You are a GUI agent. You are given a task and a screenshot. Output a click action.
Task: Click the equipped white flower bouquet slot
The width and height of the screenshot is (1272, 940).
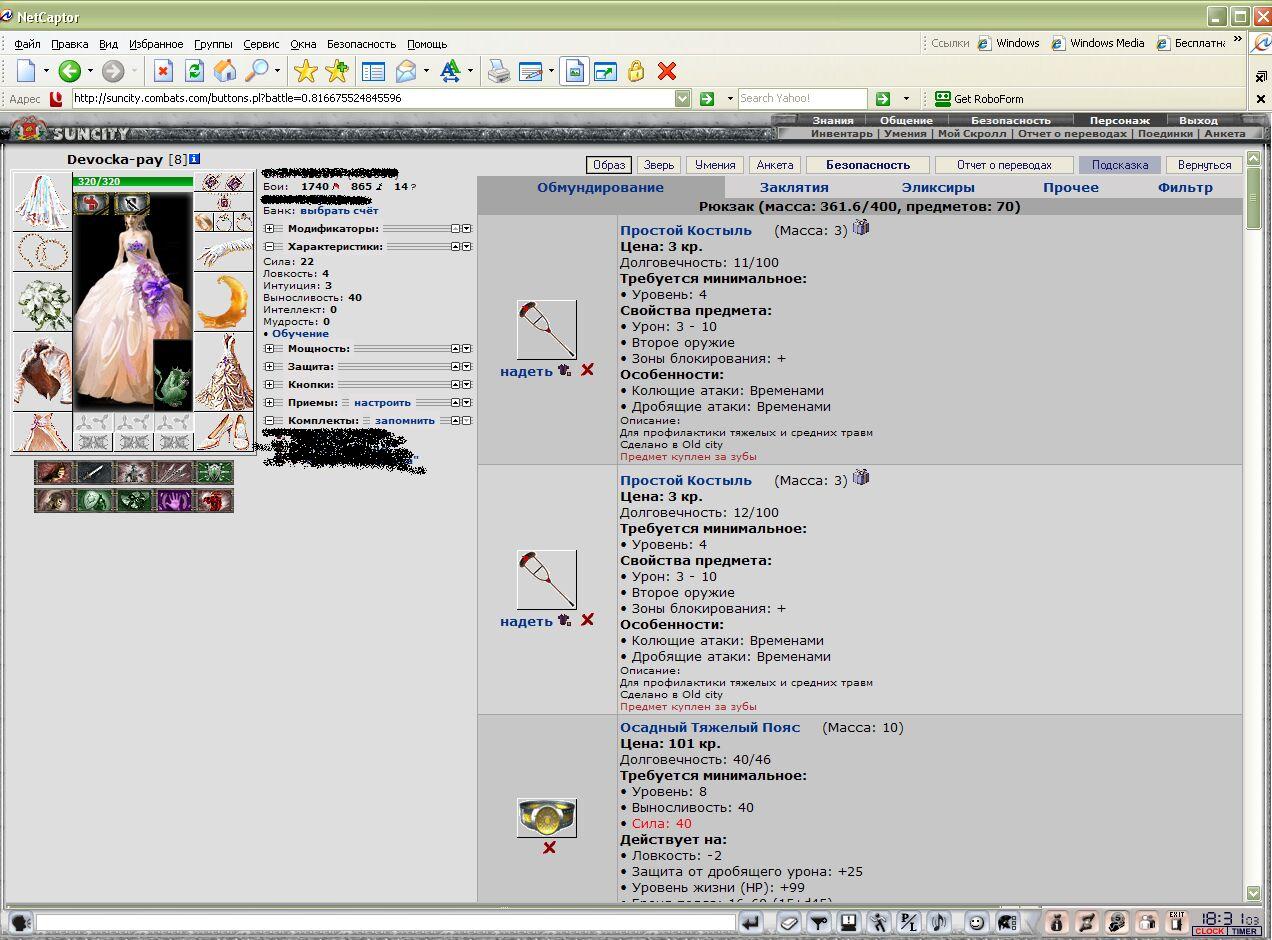(x=42, y=300)
